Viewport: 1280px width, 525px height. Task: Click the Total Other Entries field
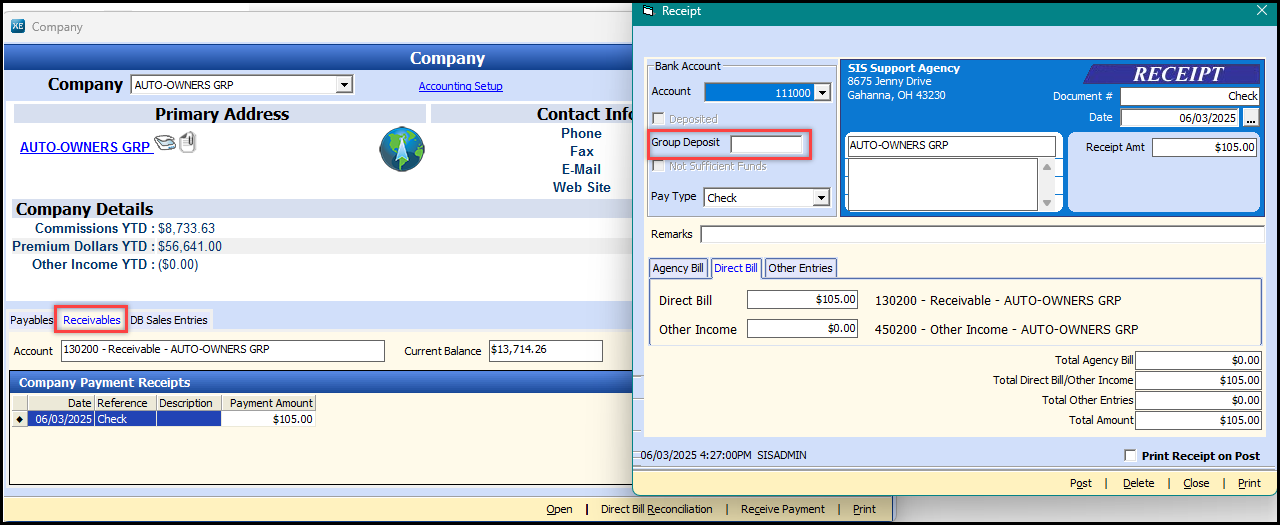(x=1198, y=400)
